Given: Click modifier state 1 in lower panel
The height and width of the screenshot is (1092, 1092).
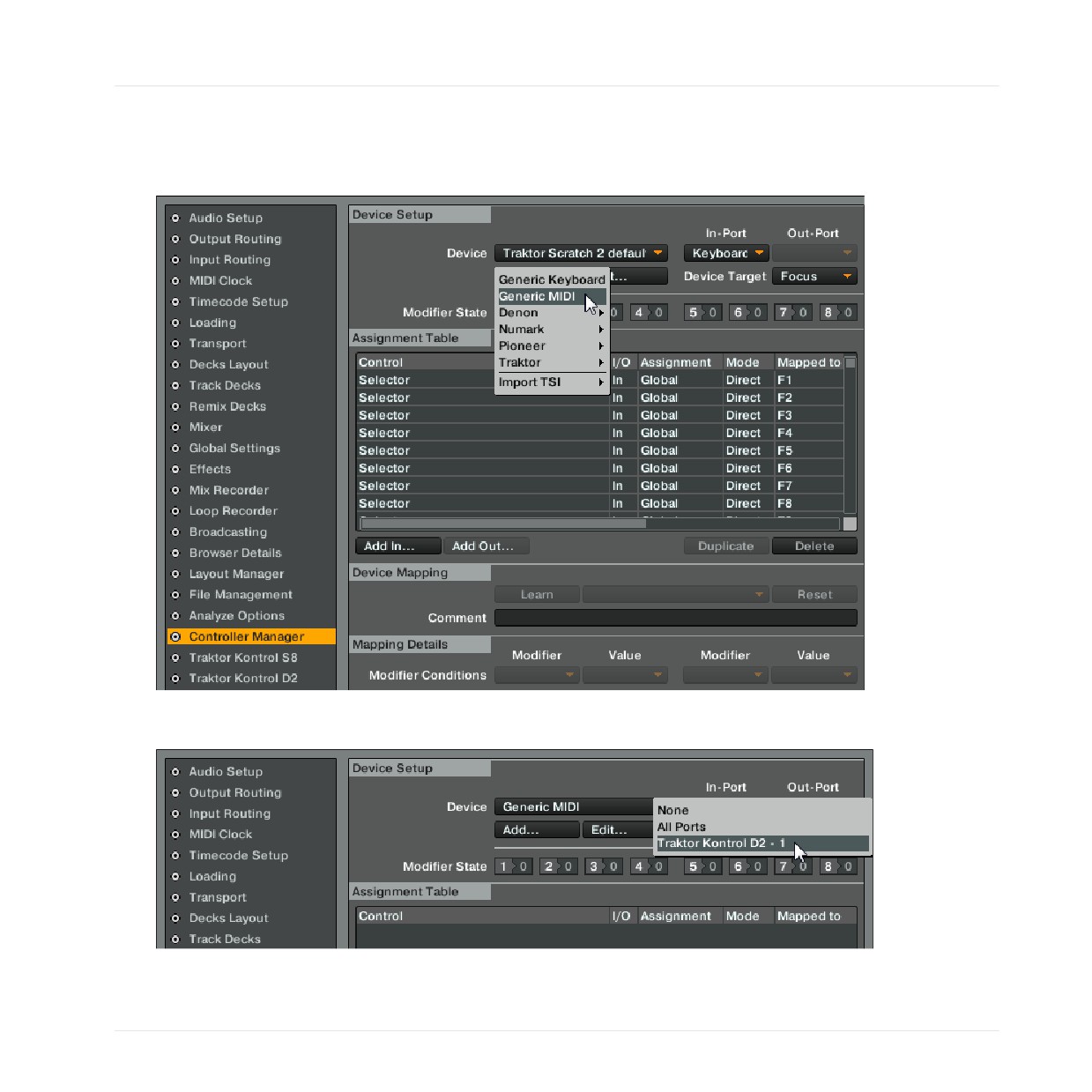Looking at the screenshot, I should 513,867.
